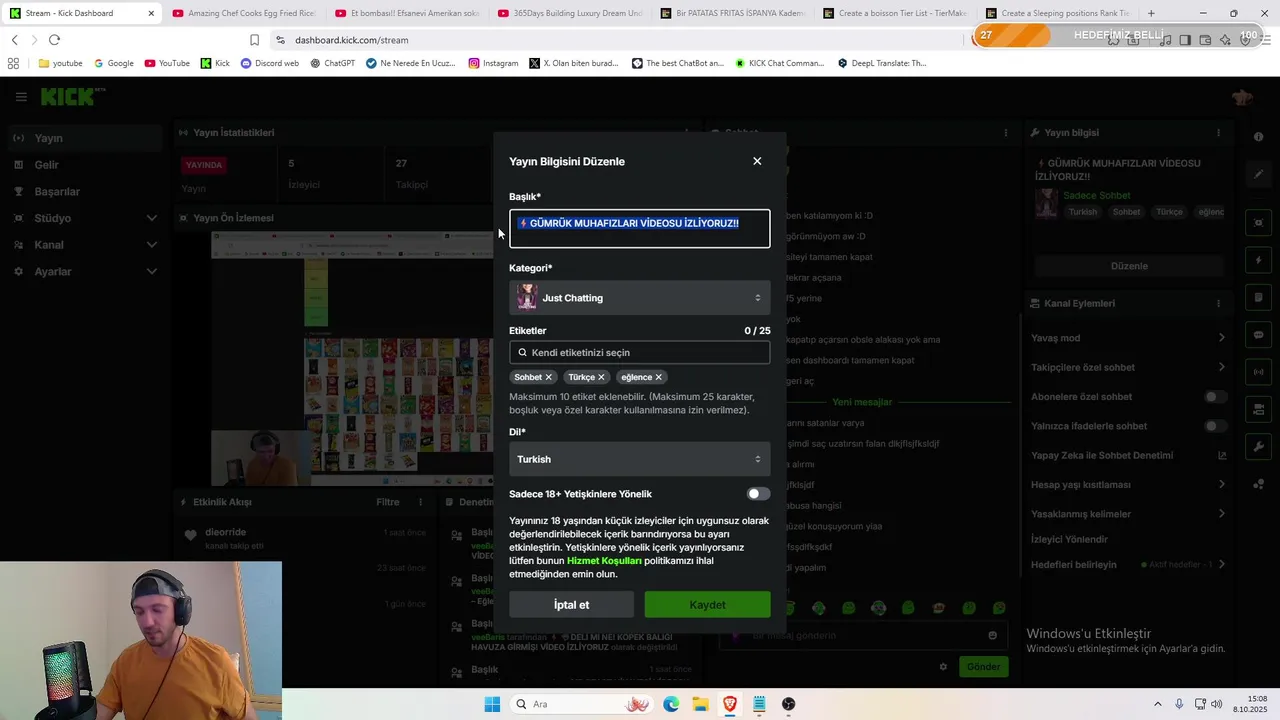Click the Yayın Ön İzlemesi preview thumbnail
1280x720 pixels.
[352, 358]
